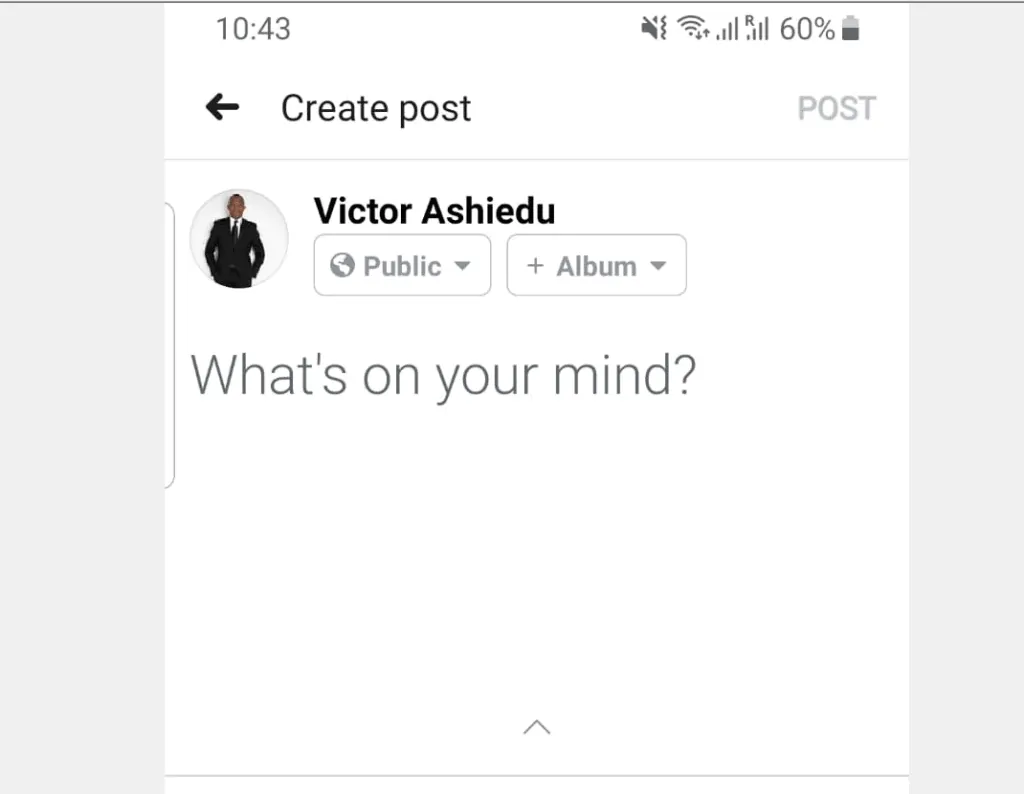Click the Wi-Fi icon in the status bar
Screen dimensions: 1024x794
[690, 26]
